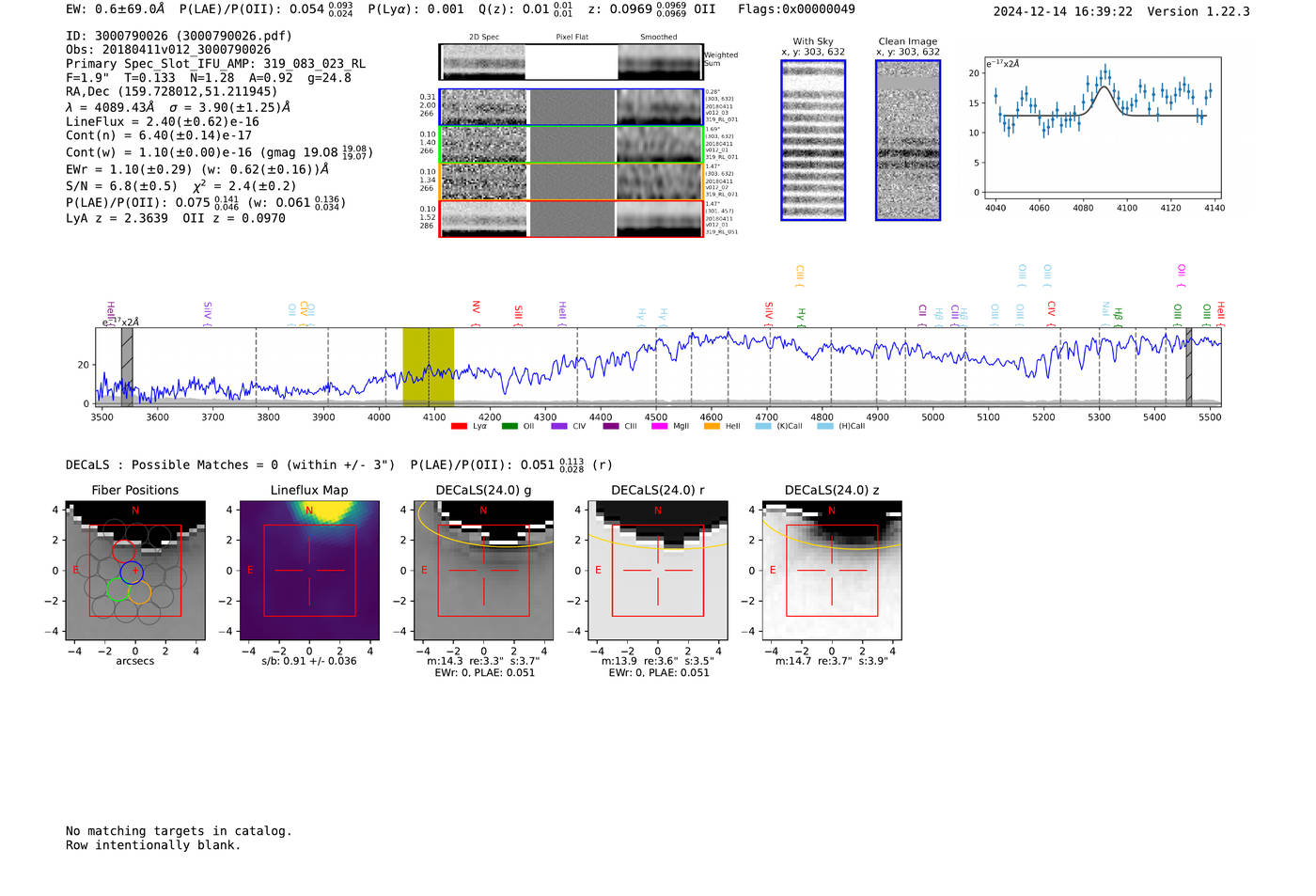
Task: Open the Weighted Sum 2D Spec image
Action: point(483,62)
